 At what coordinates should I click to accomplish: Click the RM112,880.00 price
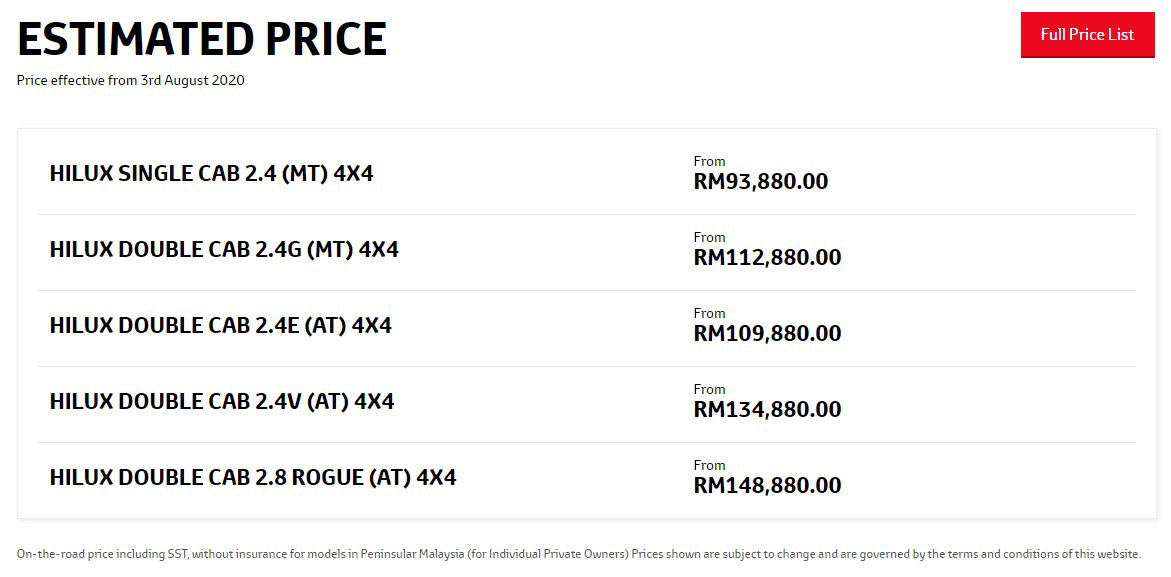(x=767, y=258)
